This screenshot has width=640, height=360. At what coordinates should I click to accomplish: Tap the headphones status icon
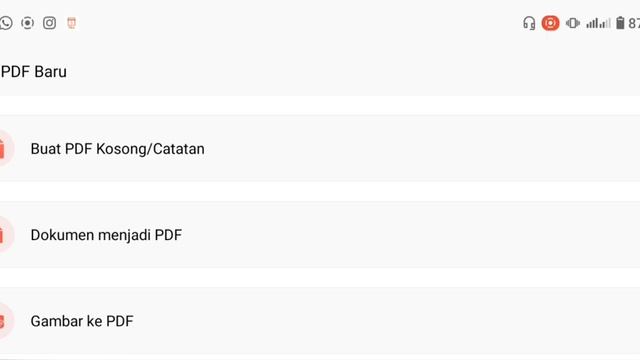(x=529, y=23)
